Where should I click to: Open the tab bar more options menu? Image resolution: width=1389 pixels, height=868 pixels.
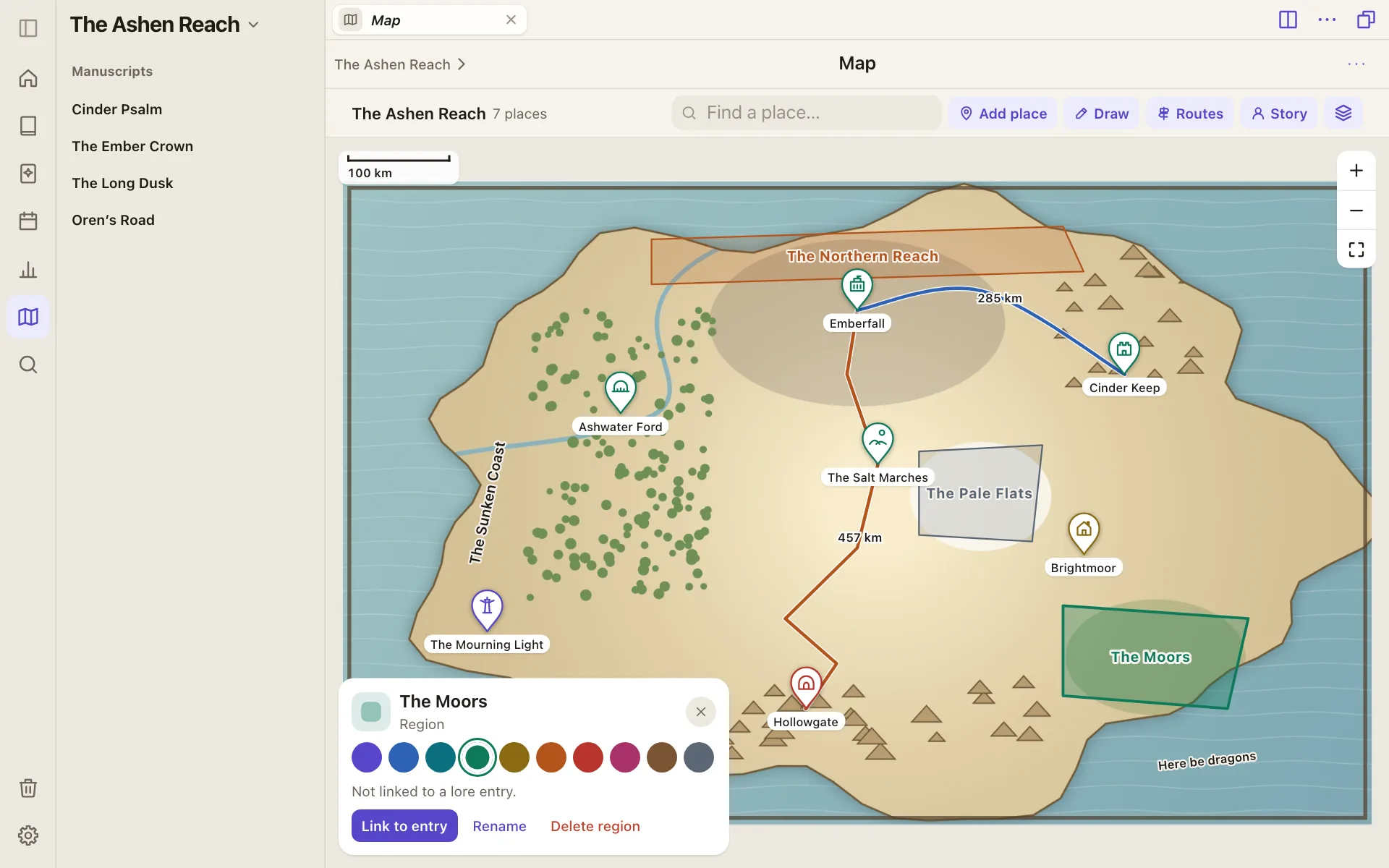(1327, 20)
